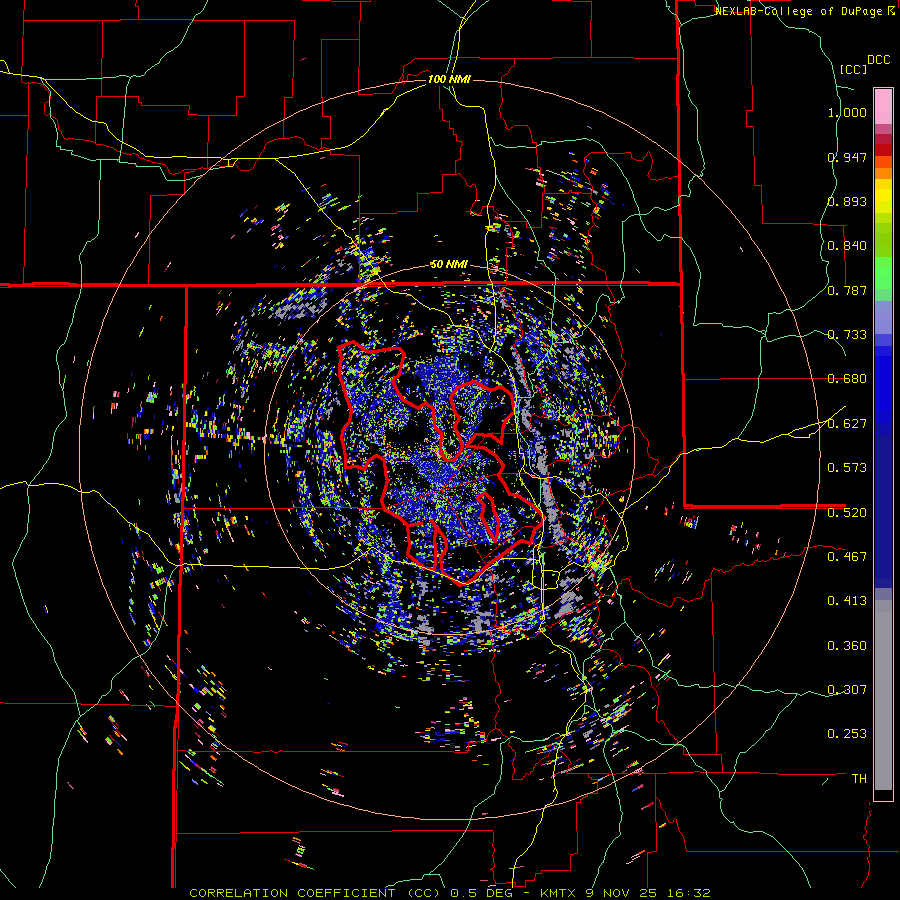Image resolution: width=900 pixels, height=900 pixels.
Task: Click the 0.947 legend value
Action: pos(847,157)
